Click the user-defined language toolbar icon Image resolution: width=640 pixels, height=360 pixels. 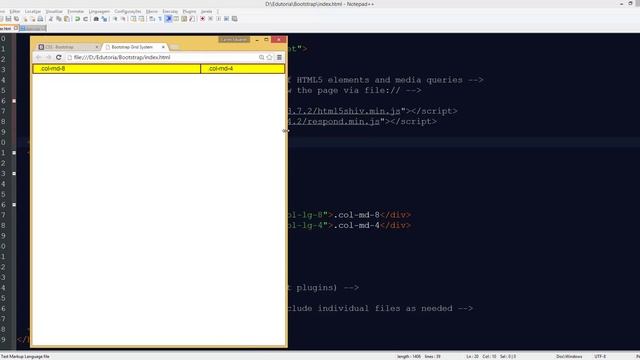[176, 19]
